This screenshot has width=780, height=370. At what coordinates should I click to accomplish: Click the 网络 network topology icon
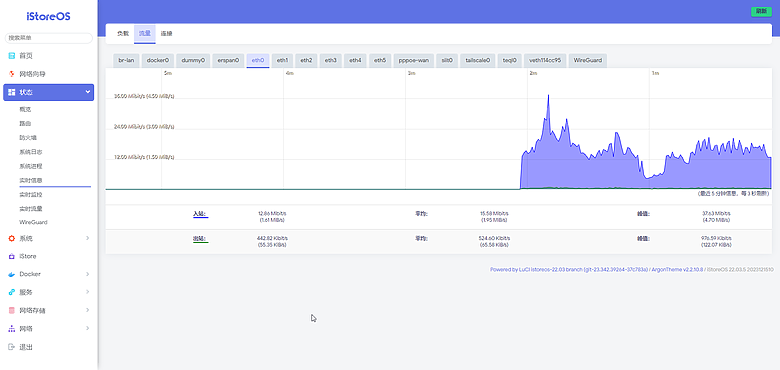[12, 329]
